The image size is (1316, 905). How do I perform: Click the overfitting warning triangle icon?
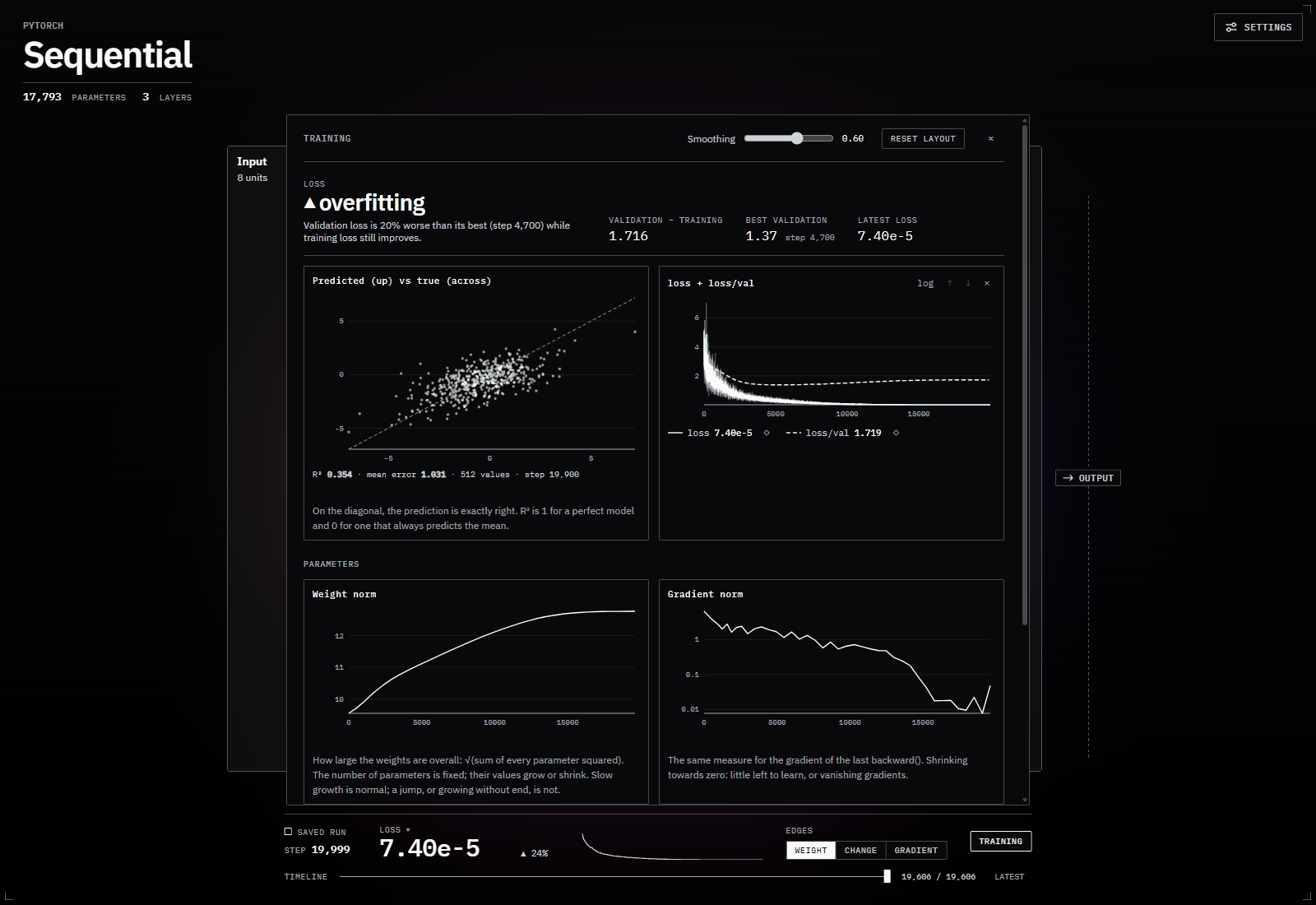pyautogui.click(x=309, y=203)
